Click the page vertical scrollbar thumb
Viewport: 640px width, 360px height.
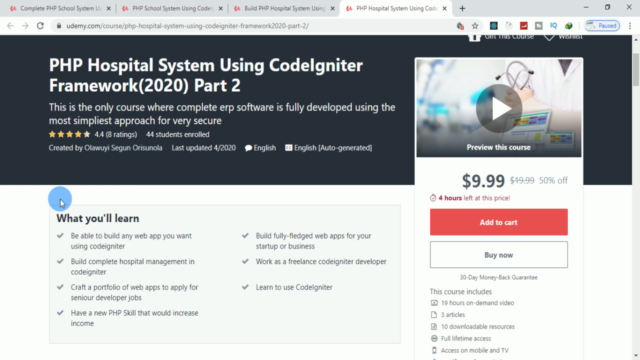point(636,69)
